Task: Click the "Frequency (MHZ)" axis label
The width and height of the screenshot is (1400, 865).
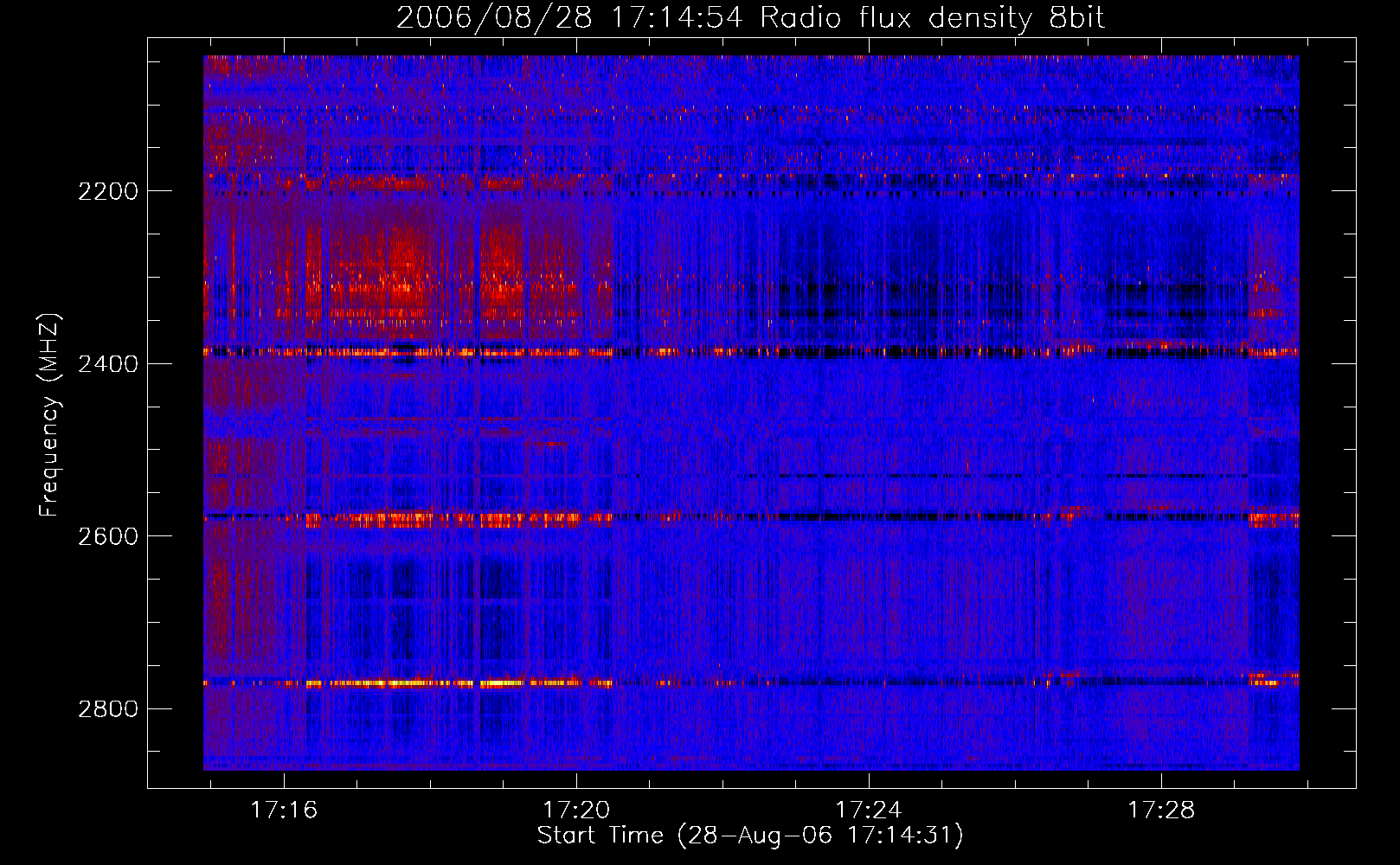Action: (x=50, y=415)
